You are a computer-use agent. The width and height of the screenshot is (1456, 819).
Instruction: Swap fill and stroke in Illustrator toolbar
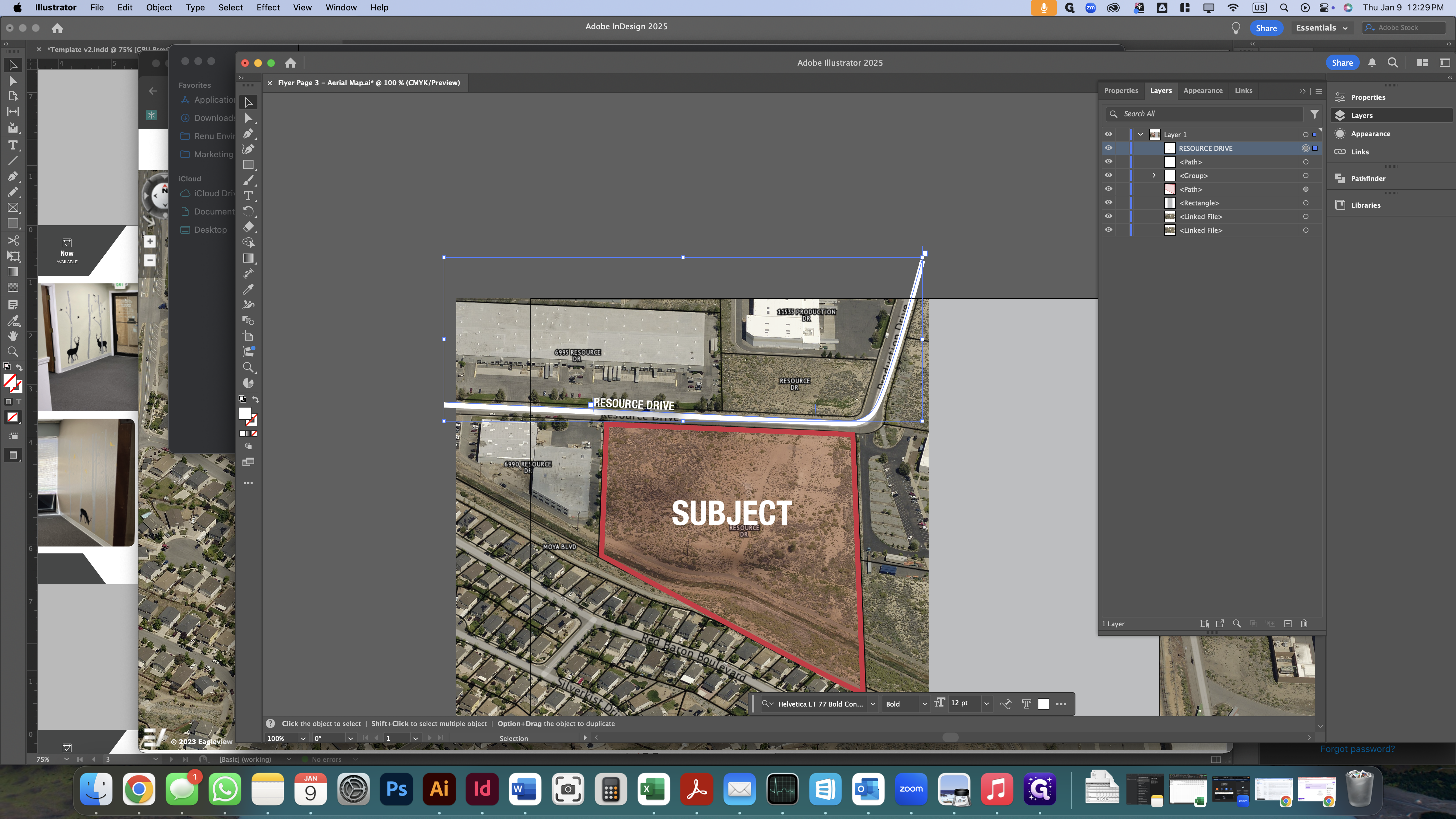[255, 400]
